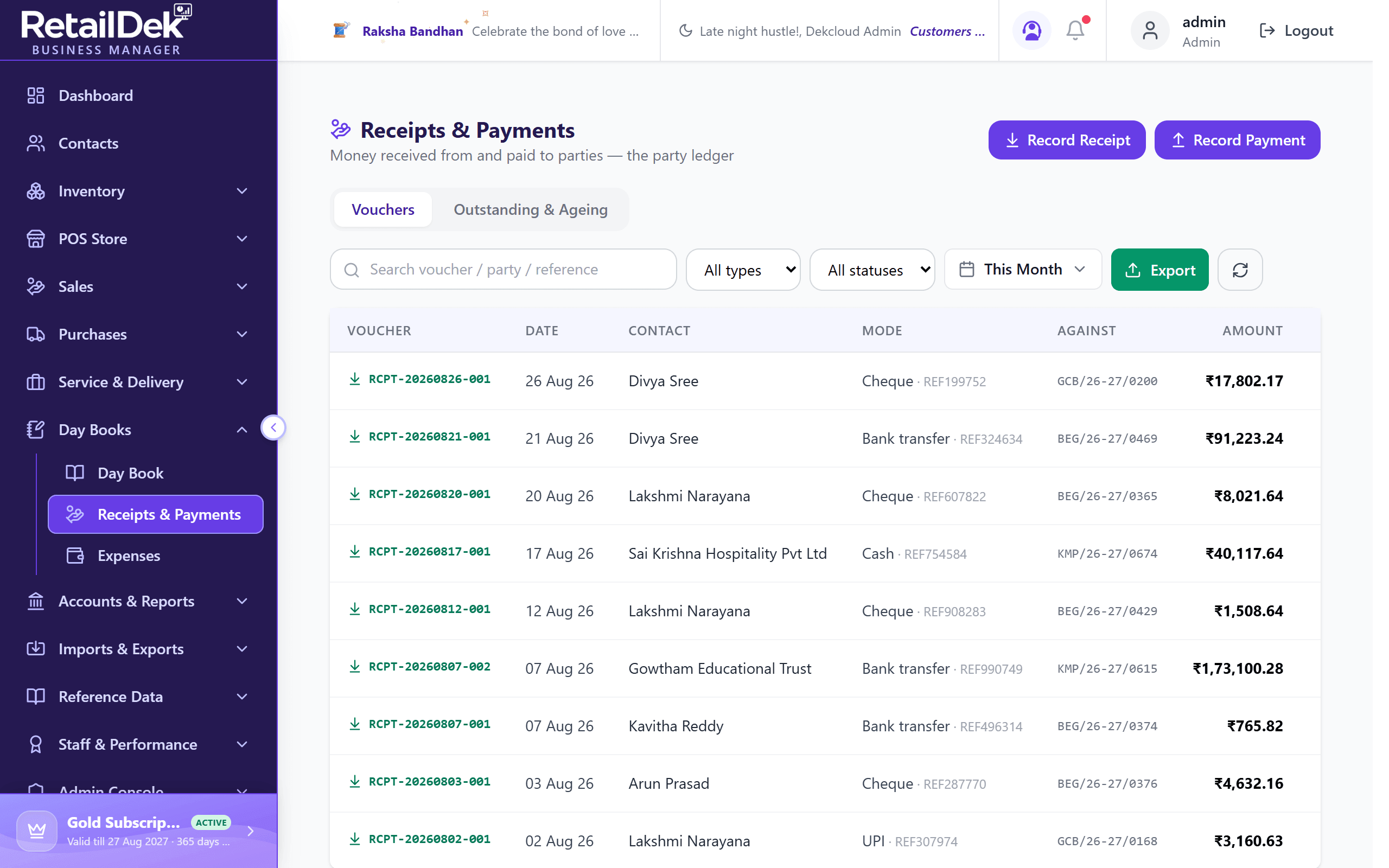Open the This Month date filter

[1023, 269]
